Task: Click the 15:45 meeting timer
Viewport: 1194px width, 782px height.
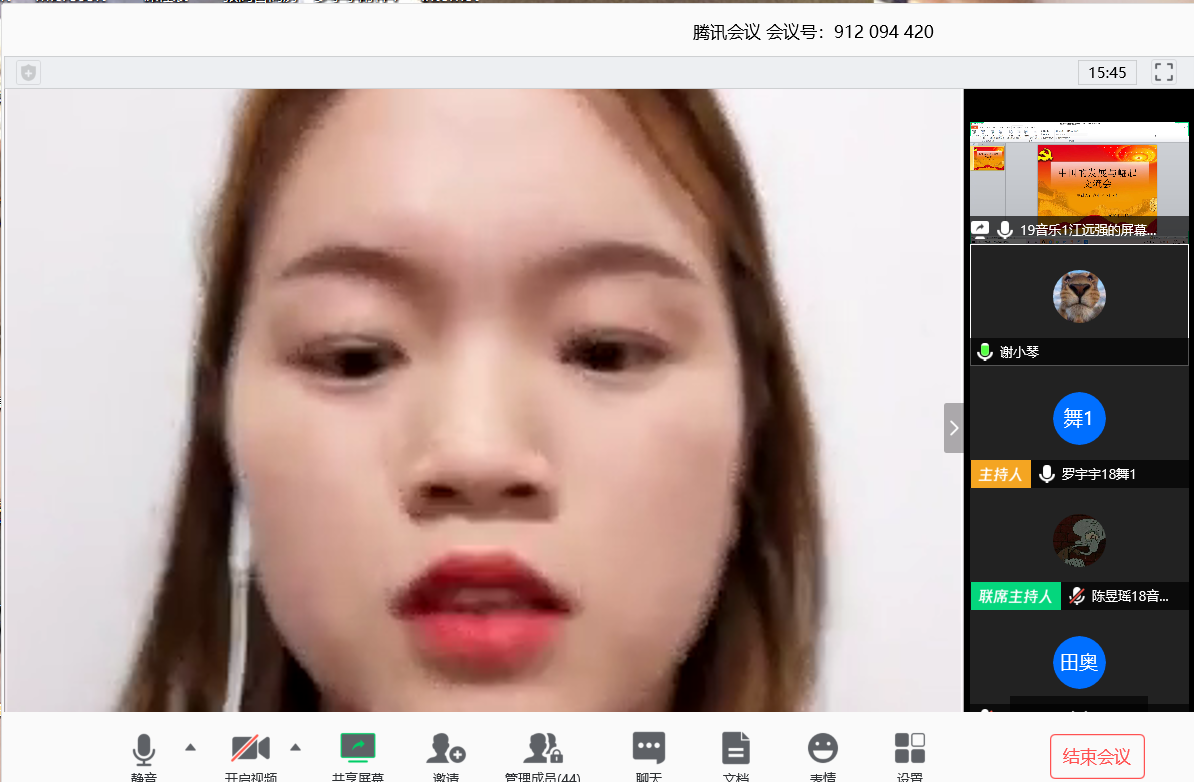Action: 1107,72
